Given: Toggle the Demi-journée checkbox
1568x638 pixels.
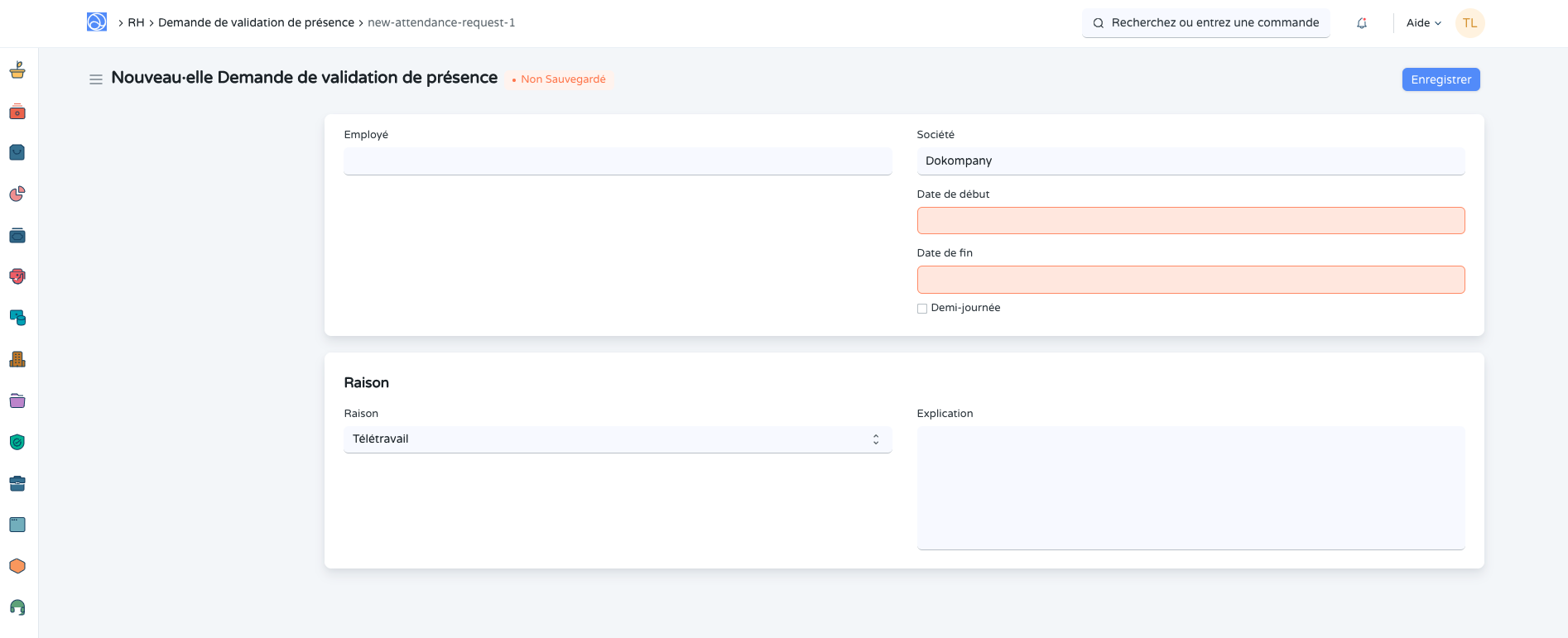Looking at the screenshot, I should (x=922, y=309).
